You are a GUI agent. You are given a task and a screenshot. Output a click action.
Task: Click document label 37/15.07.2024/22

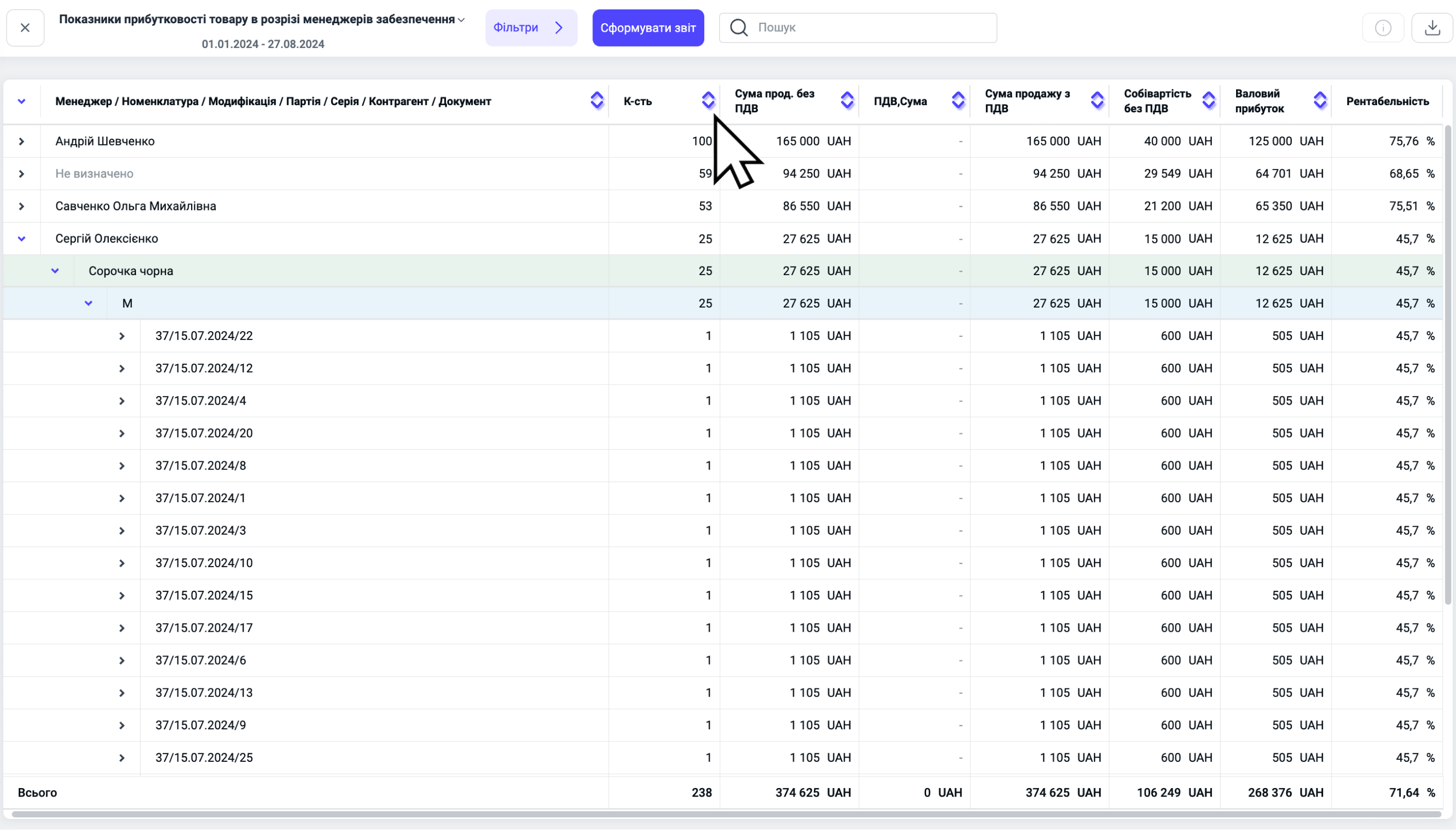204,336
